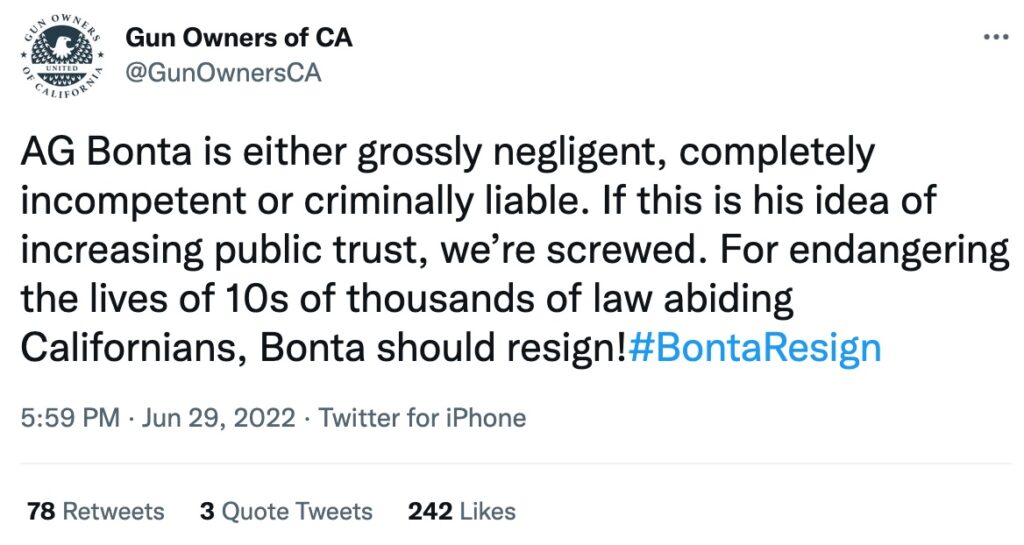Click the phrase "law abiding" in the tweet
Image resolution: width=1024 pixels, height=545 pixels.
[693, 298]
